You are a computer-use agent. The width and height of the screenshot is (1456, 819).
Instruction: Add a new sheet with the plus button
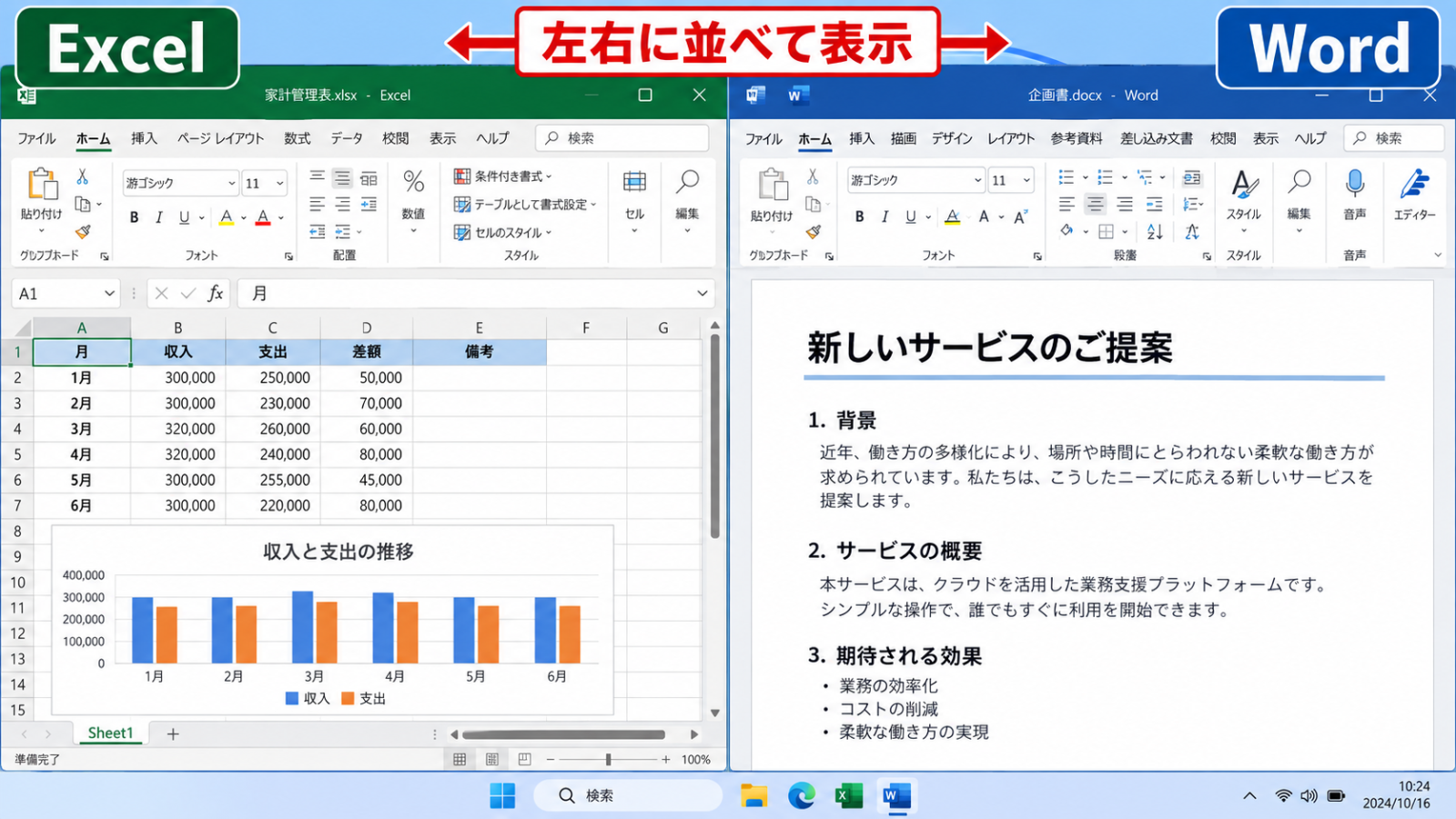coord(173,733)
